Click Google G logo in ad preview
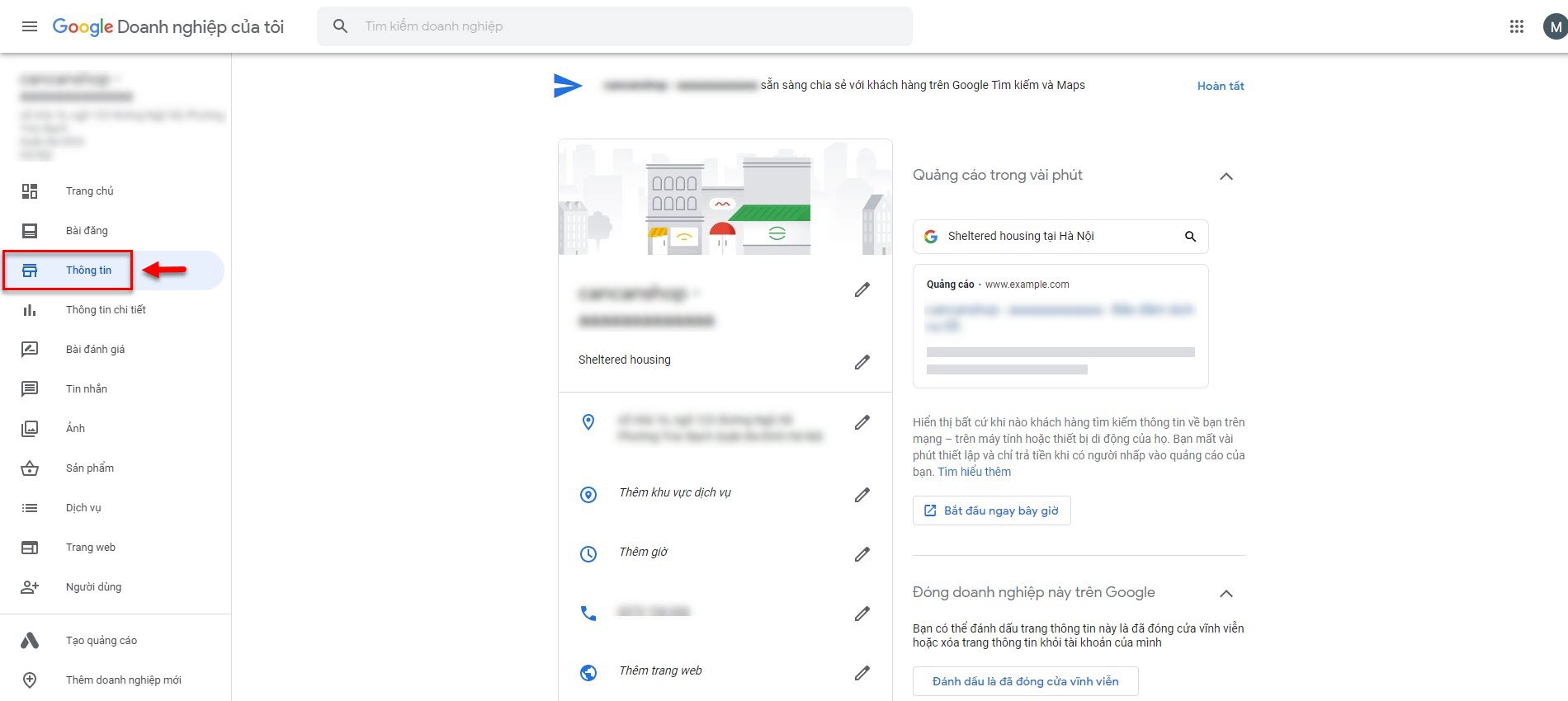1568x701 pixels. point(931,237)
